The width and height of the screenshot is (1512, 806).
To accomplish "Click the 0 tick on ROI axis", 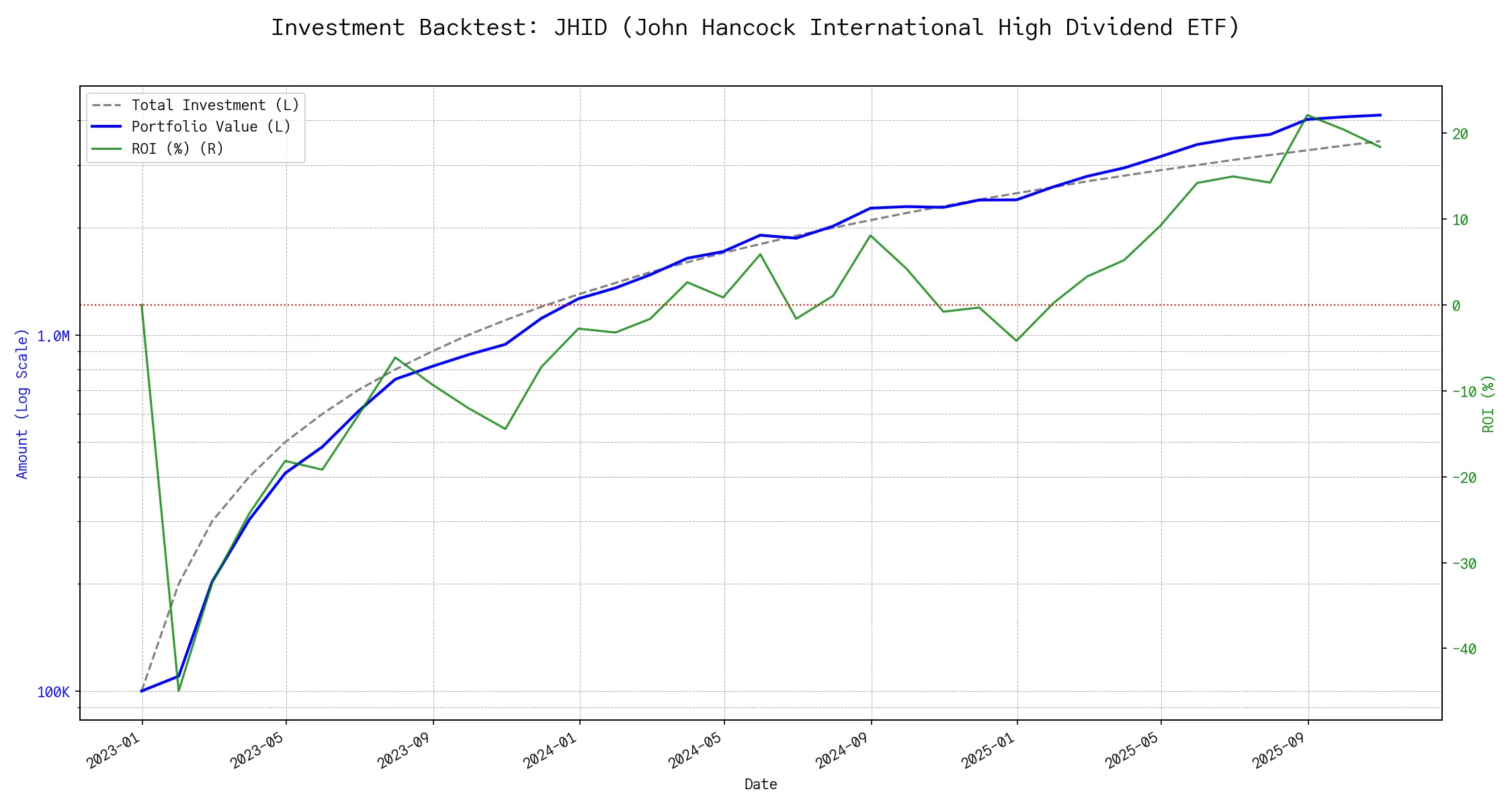I will [1456, 306].
